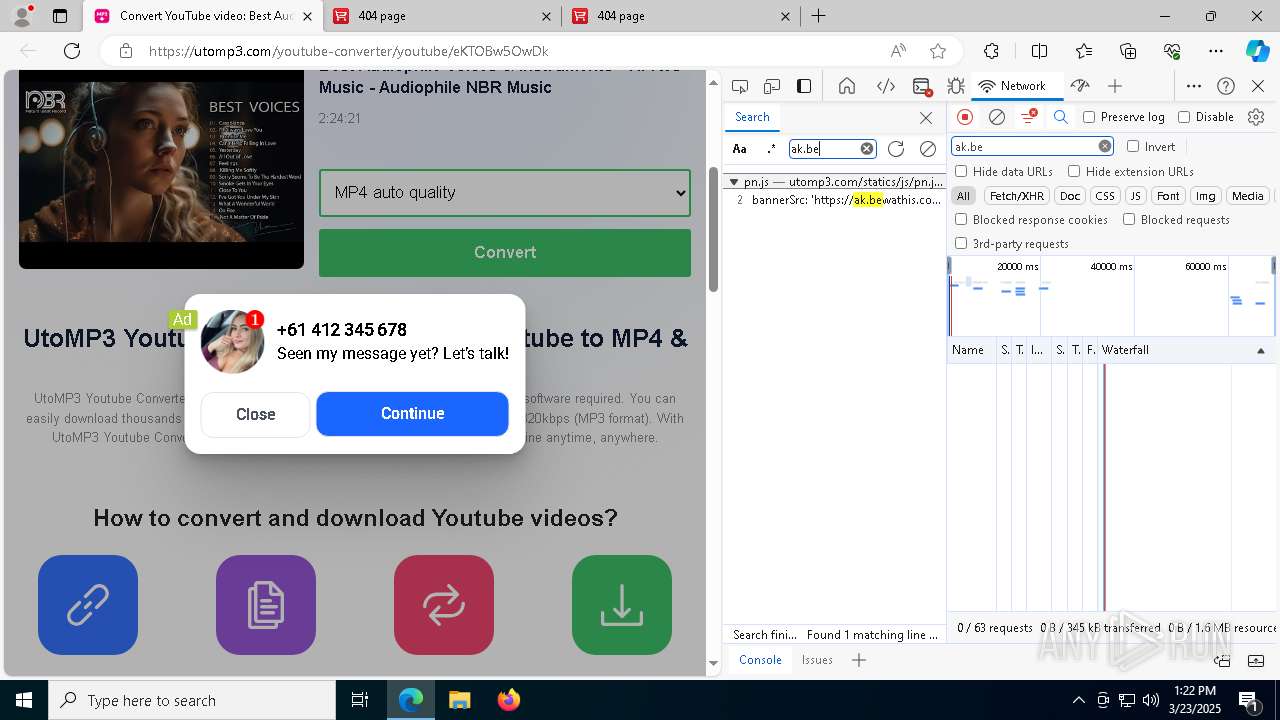This screenshot has height=720, width=1280.
Task: Check the Invert filter checkbox
Action: click(x=1133, y=146)
